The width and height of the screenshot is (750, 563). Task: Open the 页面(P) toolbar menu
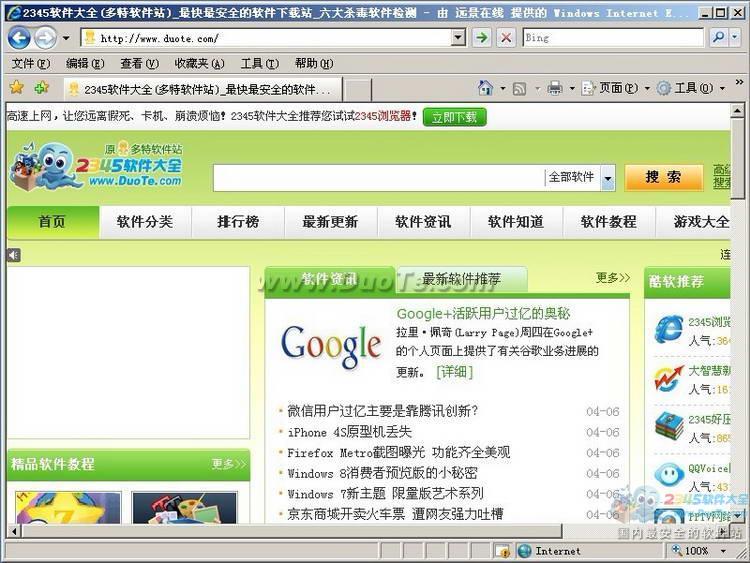click(615, 88)
